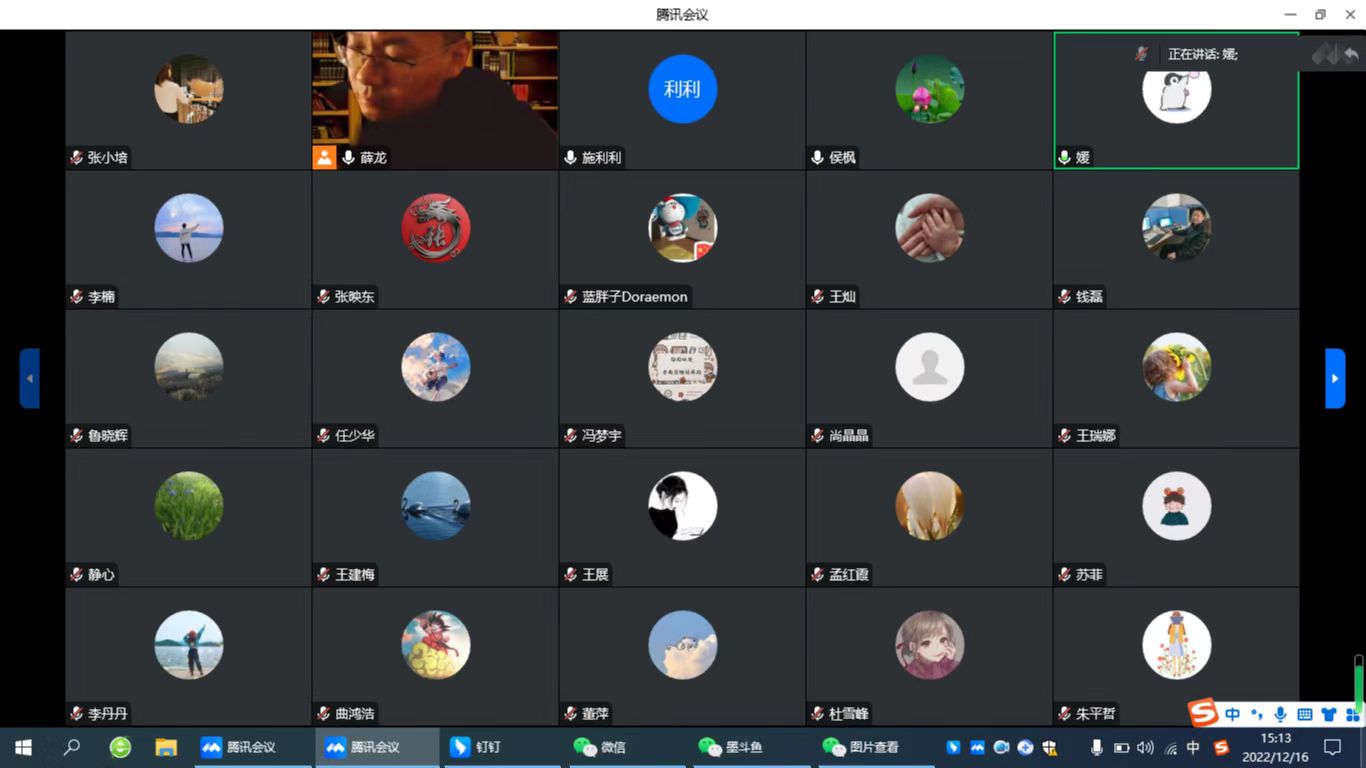Open the system volume control in the tray
The height and width of the screenshot is (768, 1366).
(1145, 747)
